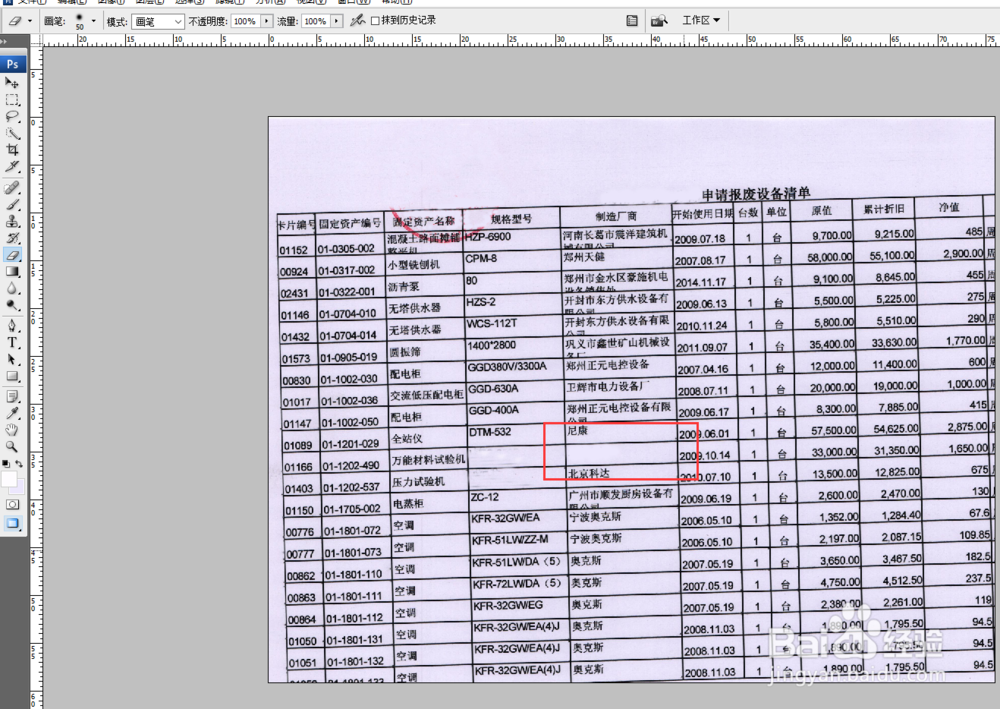
Task: Open the 流量 flow slider arrow
Action: tap(336, 22)
